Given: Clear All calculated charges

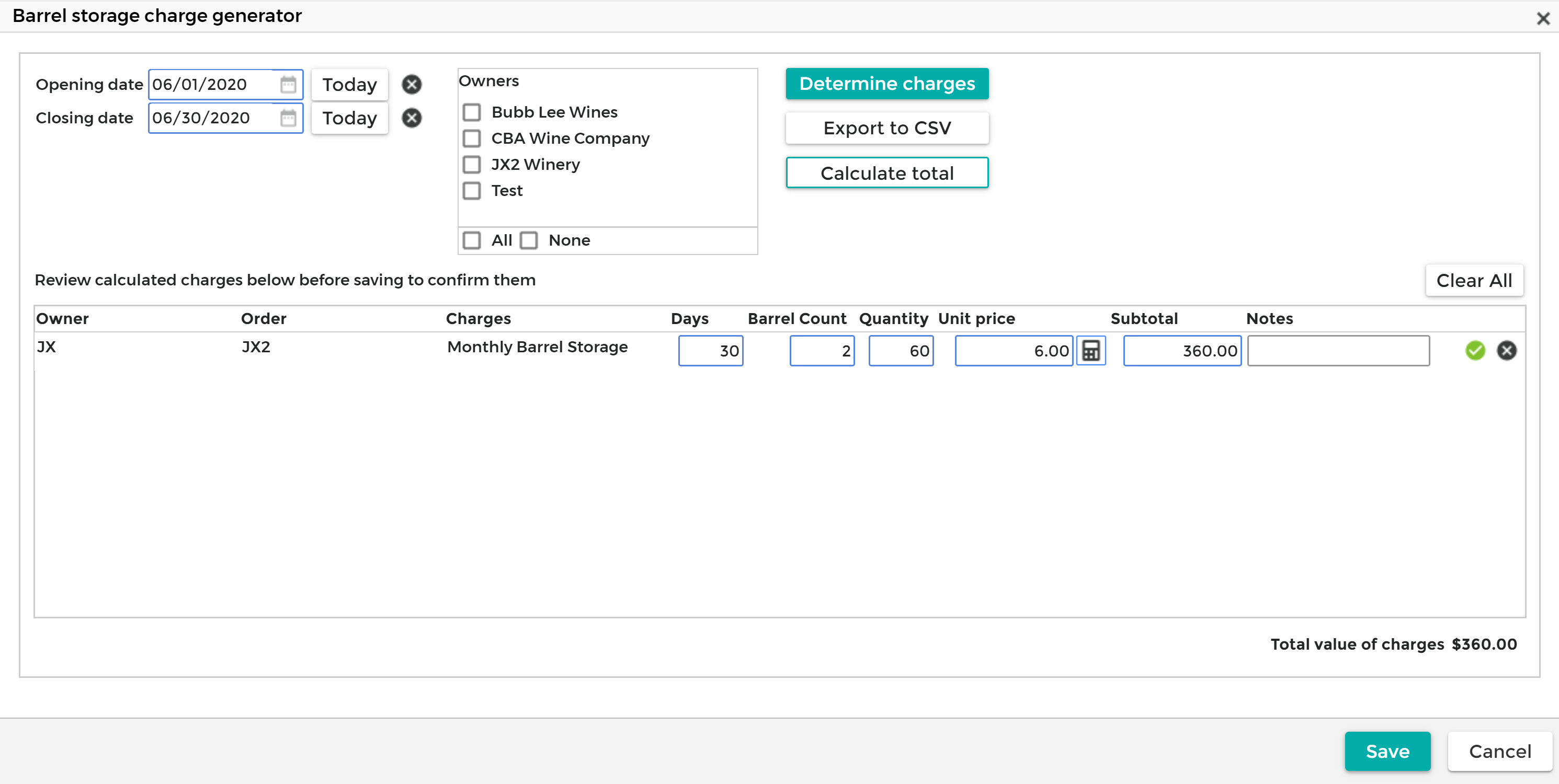Looking at the screenshot, I should pos(1474,280).
